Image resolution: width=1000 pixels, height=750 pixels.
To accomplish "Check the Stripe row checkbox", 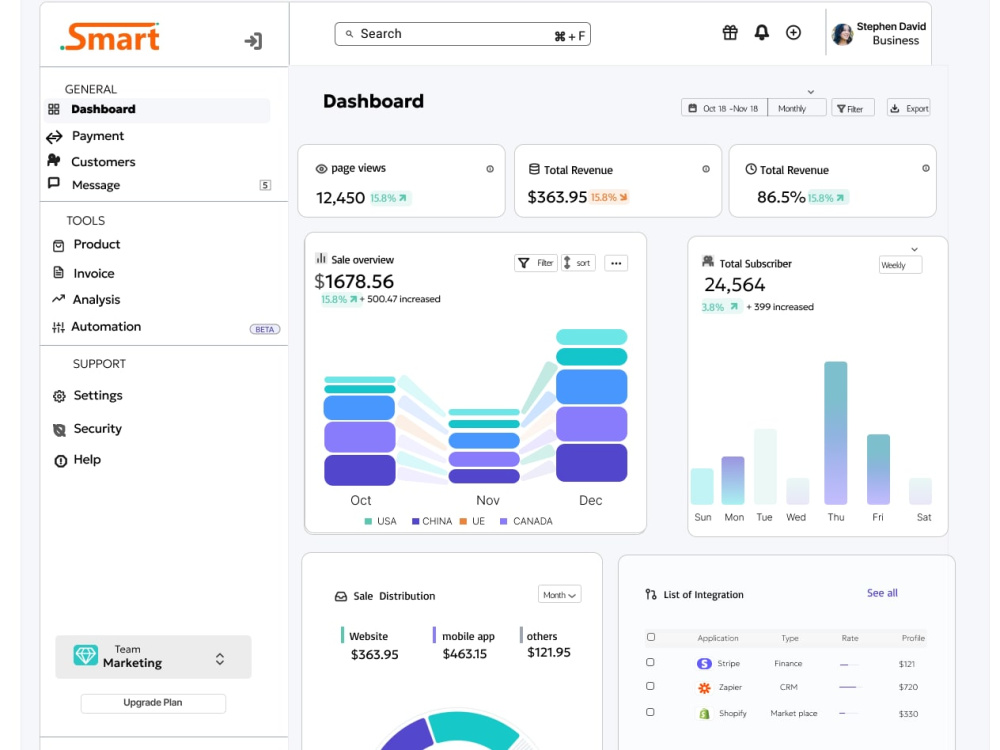I will [650, 663].
